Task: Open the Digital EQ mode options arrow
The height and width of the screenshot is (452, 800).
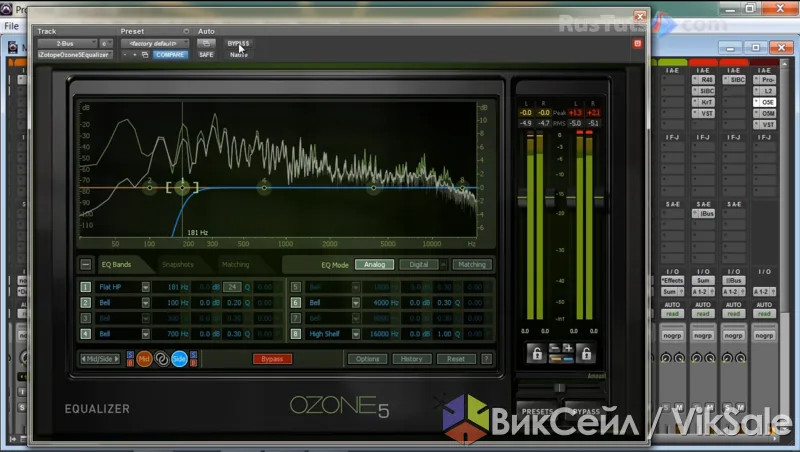Action: (x=443, y=264)
